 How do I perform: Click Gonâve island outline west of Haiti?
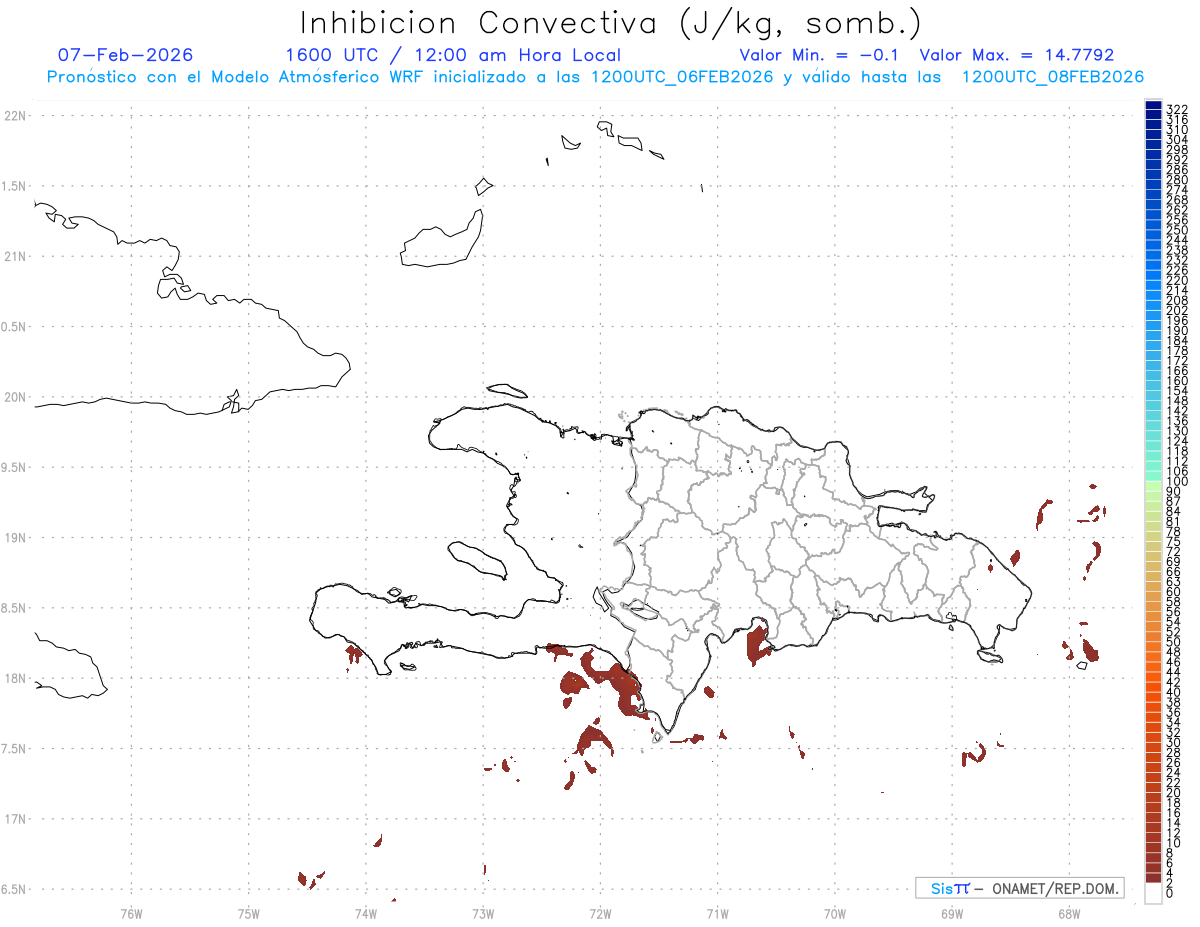(477, 560)
